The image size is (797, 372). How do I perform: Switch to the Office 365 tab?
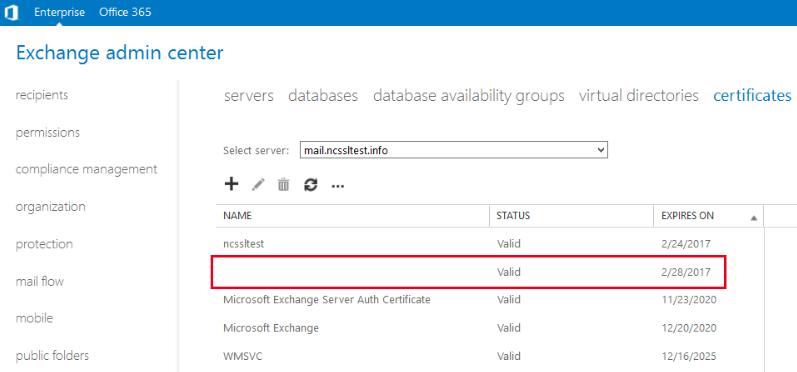pyautogui.click(x=125, y=12)
